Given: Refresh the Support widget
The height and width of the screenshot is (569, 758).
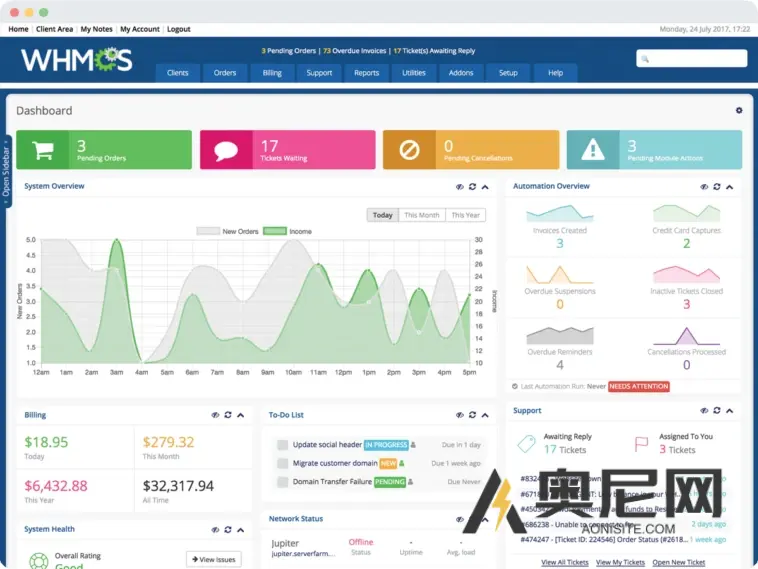Looking at the screenshot, I should (x=717, y=410).
